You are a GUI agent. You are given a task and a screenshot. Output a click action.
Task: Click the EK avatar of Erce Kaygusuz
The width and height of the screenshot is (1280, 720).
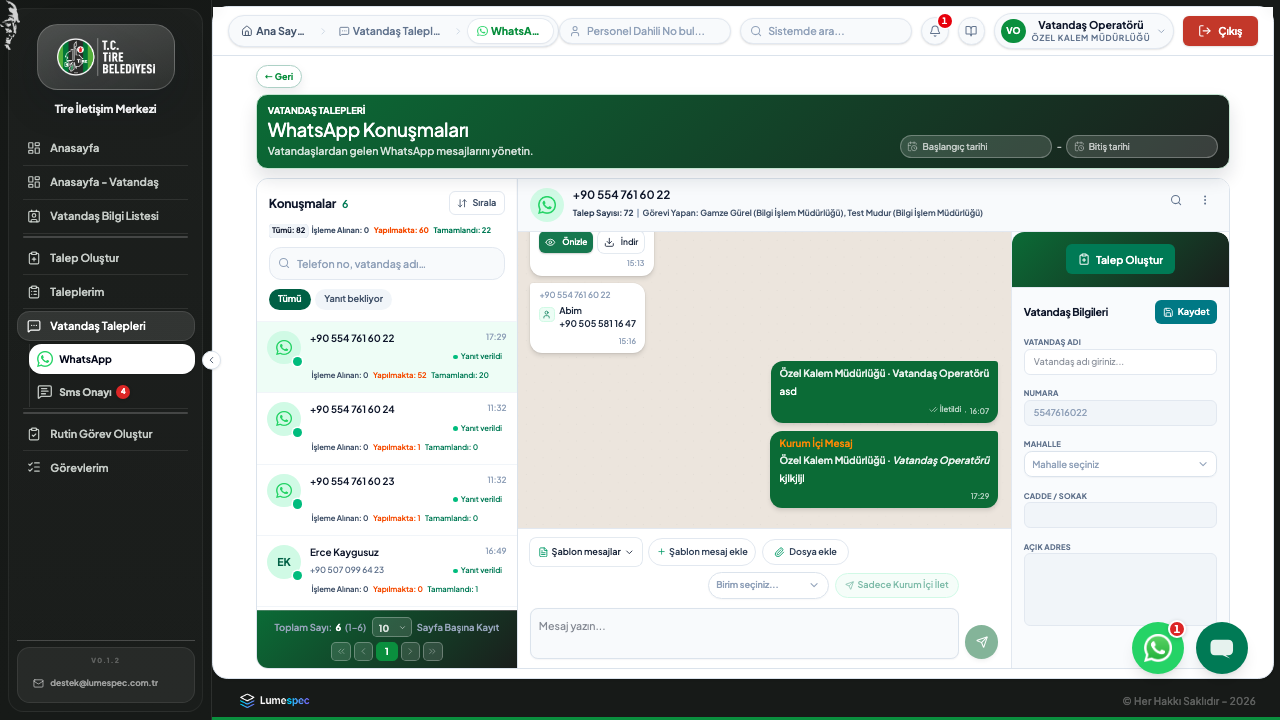coord(284,562)
